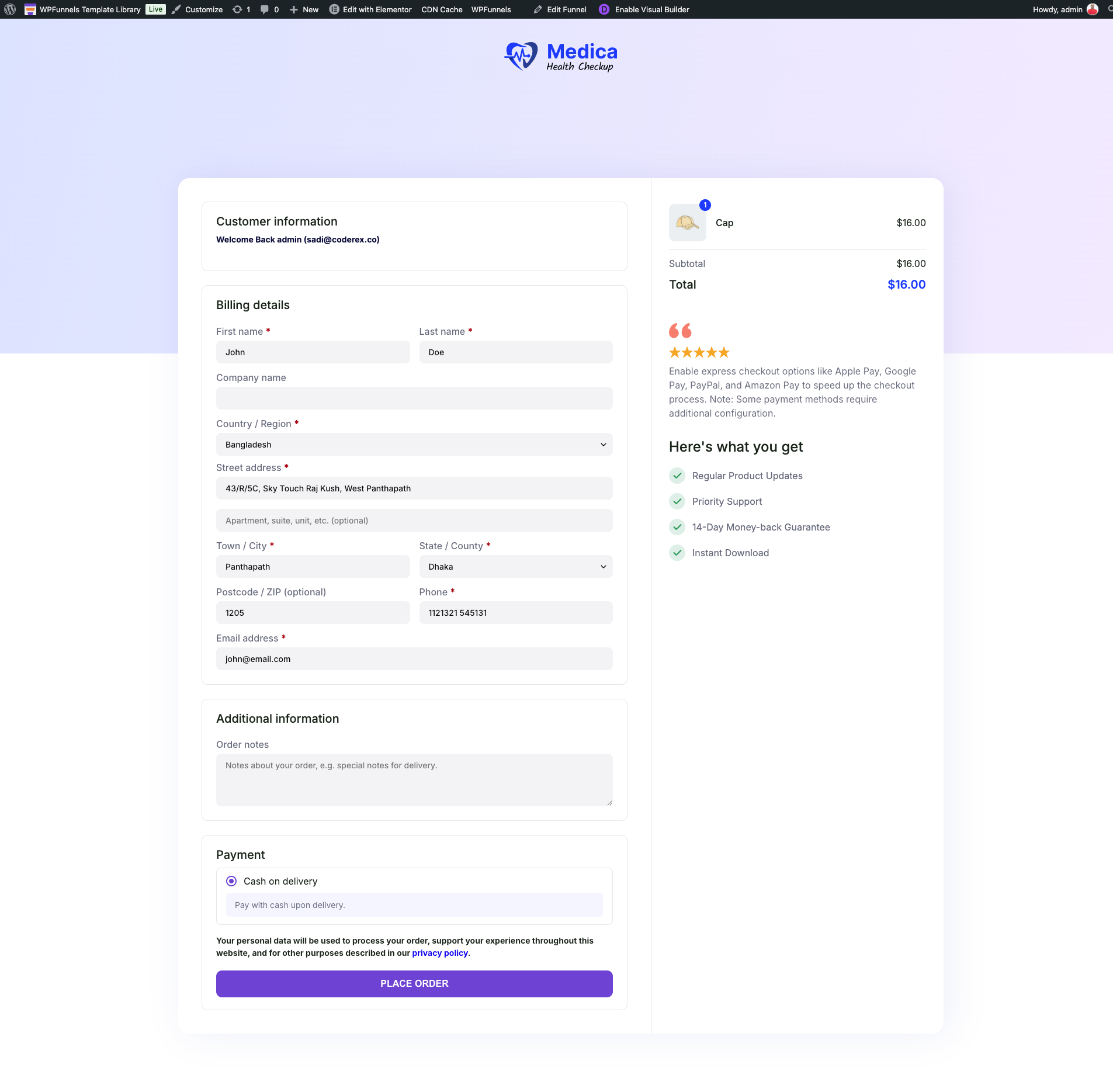Click the WordPress logo icon

(10, 9)
